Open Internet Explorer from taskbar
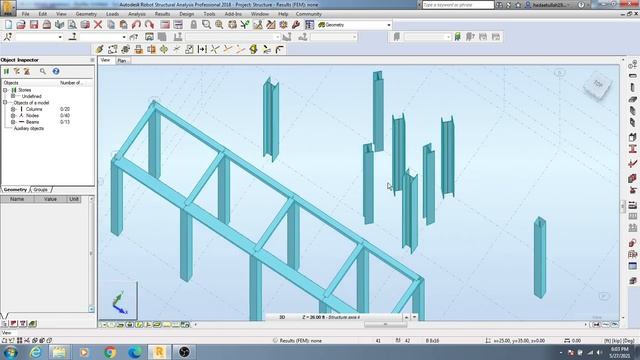This screenshot has width=640, height=360. [x=36, y=352]
